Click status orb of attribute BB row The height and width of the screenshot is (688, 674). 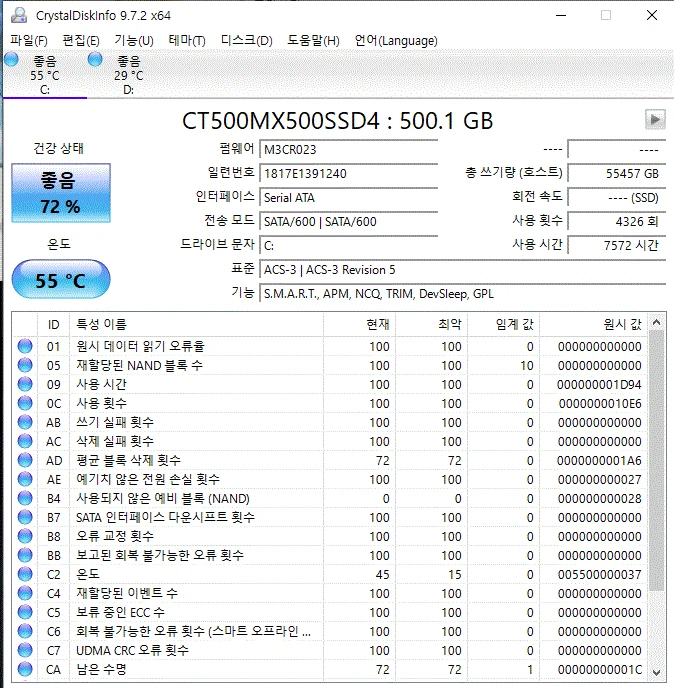[x=25, y=555]
